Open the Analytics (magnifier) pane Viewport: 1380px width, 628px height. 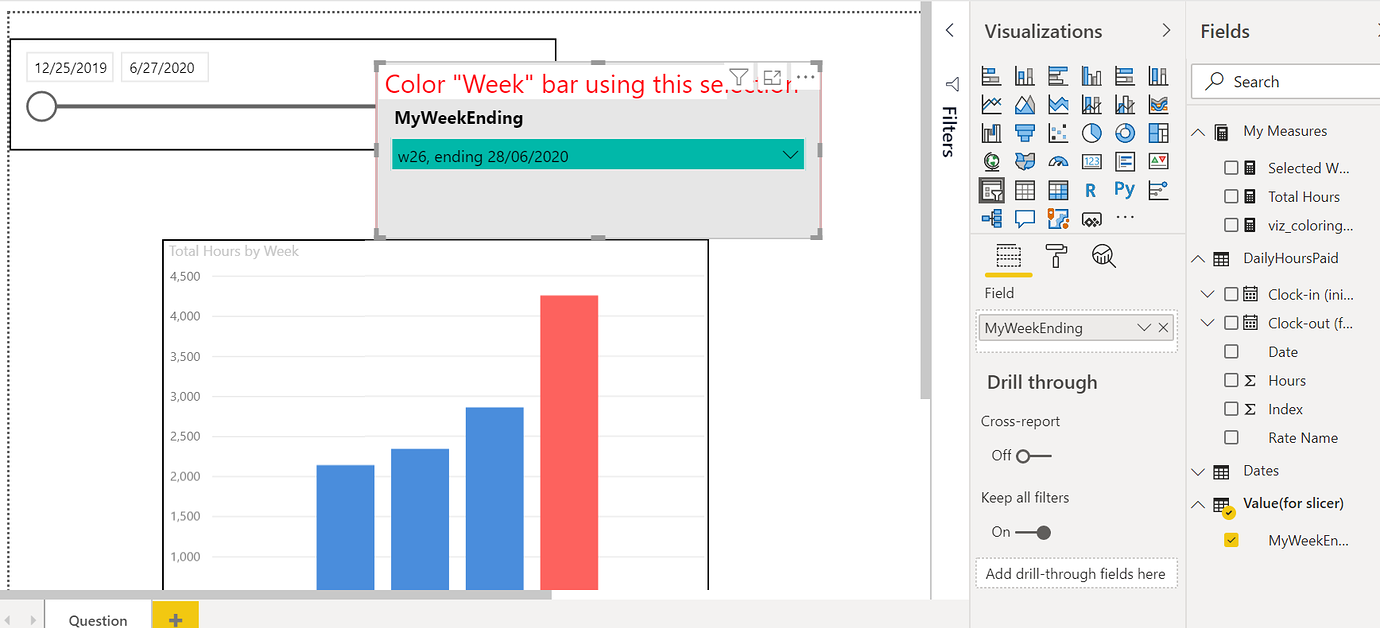1103,258
